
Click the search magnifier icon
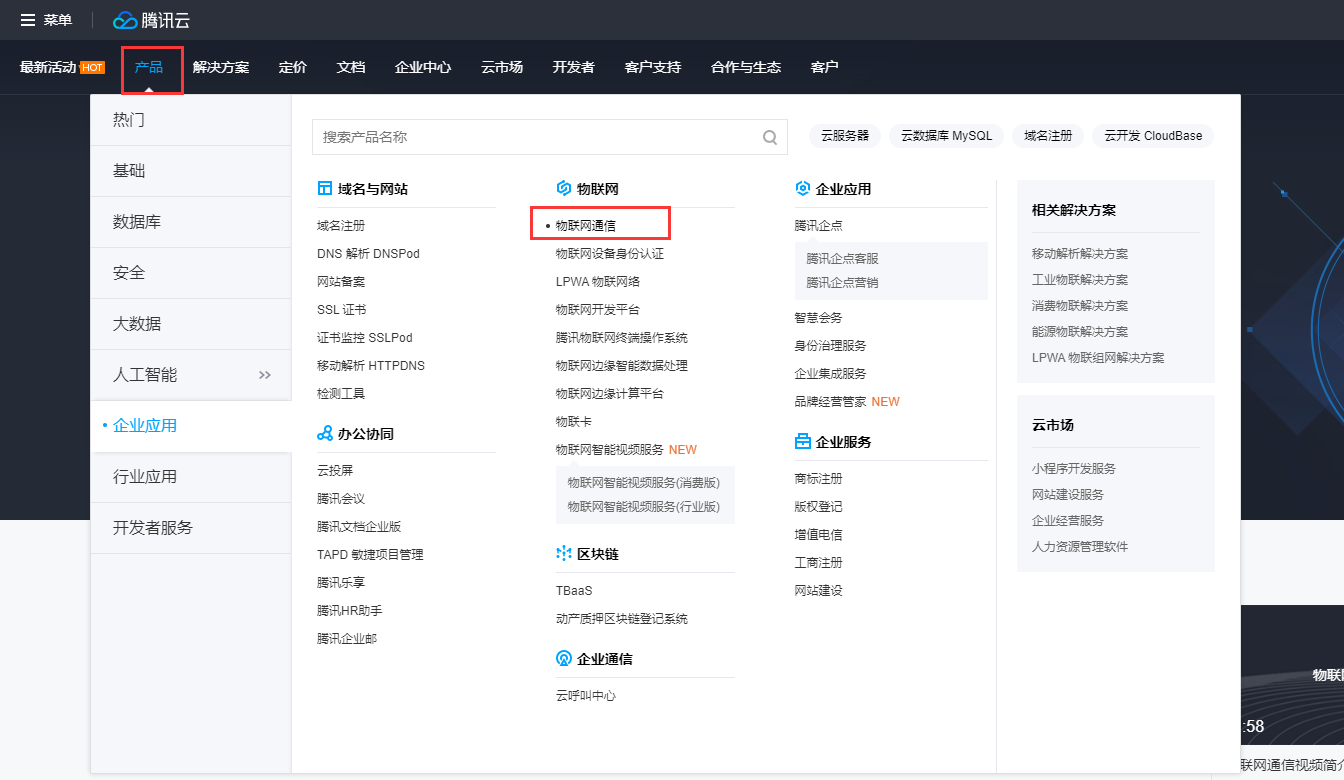pyautogui.click(x=769, y=137)
